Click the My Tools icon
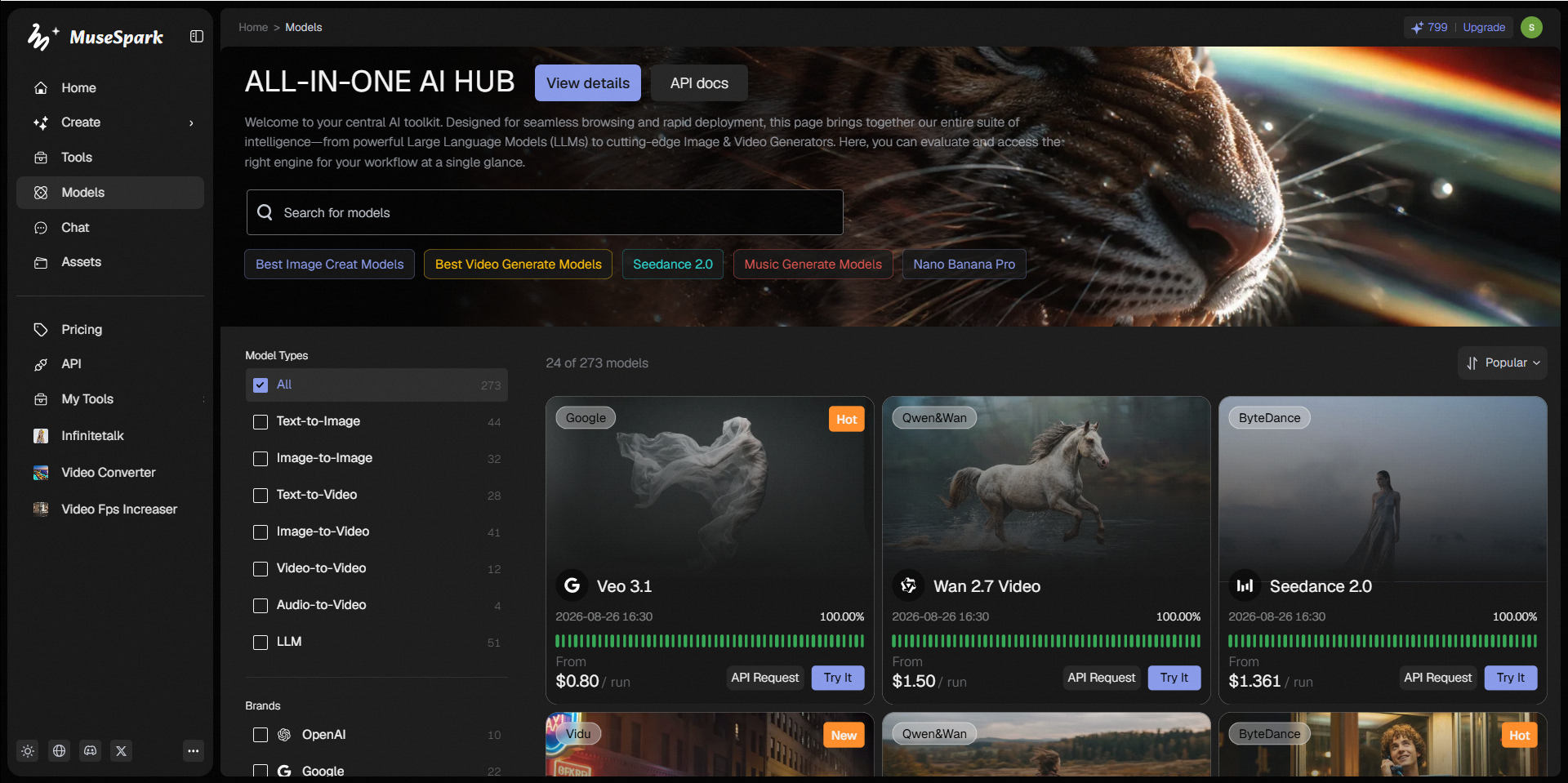Screen dimensions: 1568x783 pos(41,399)
